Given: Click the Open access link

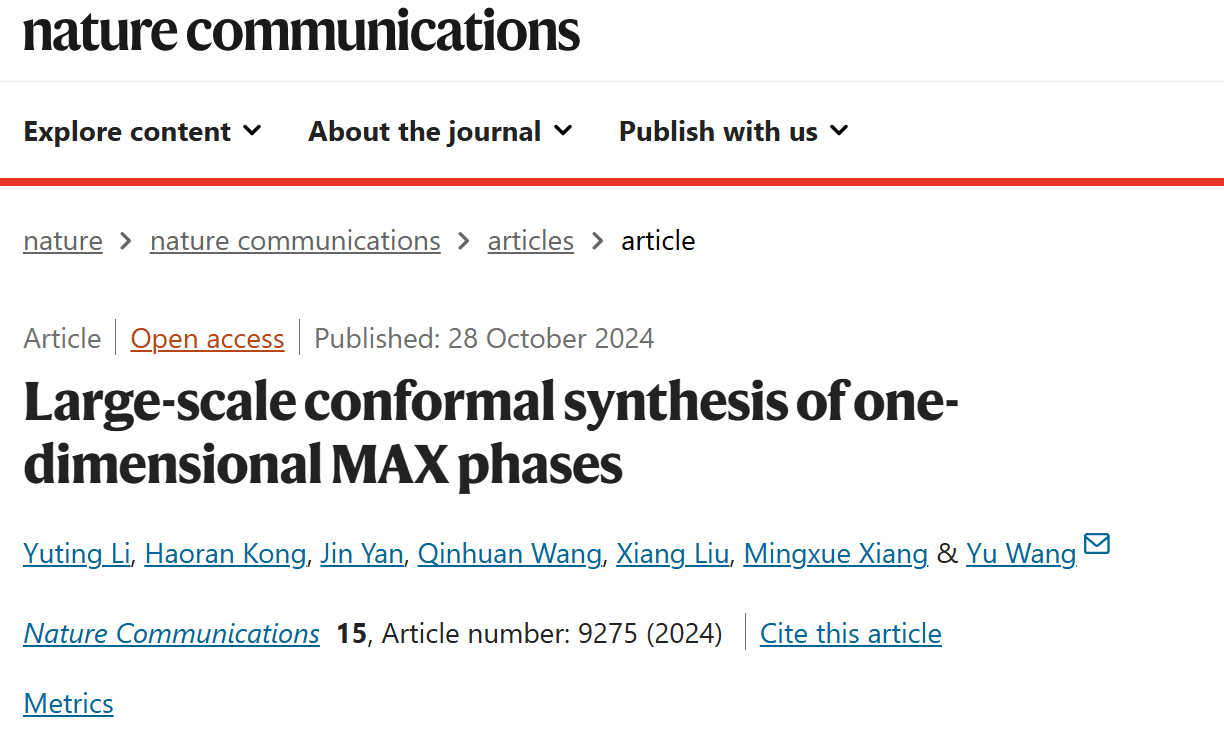Looking at the screenshot, I should [208, 339].
